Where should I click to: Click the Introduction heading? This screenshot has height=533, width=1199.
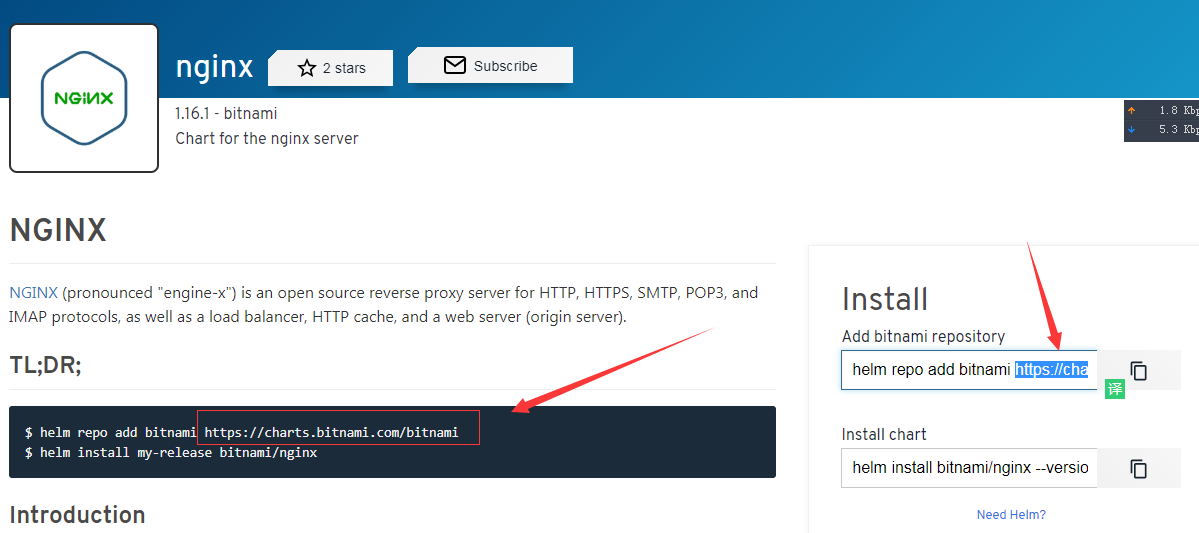tap(77, 515)
